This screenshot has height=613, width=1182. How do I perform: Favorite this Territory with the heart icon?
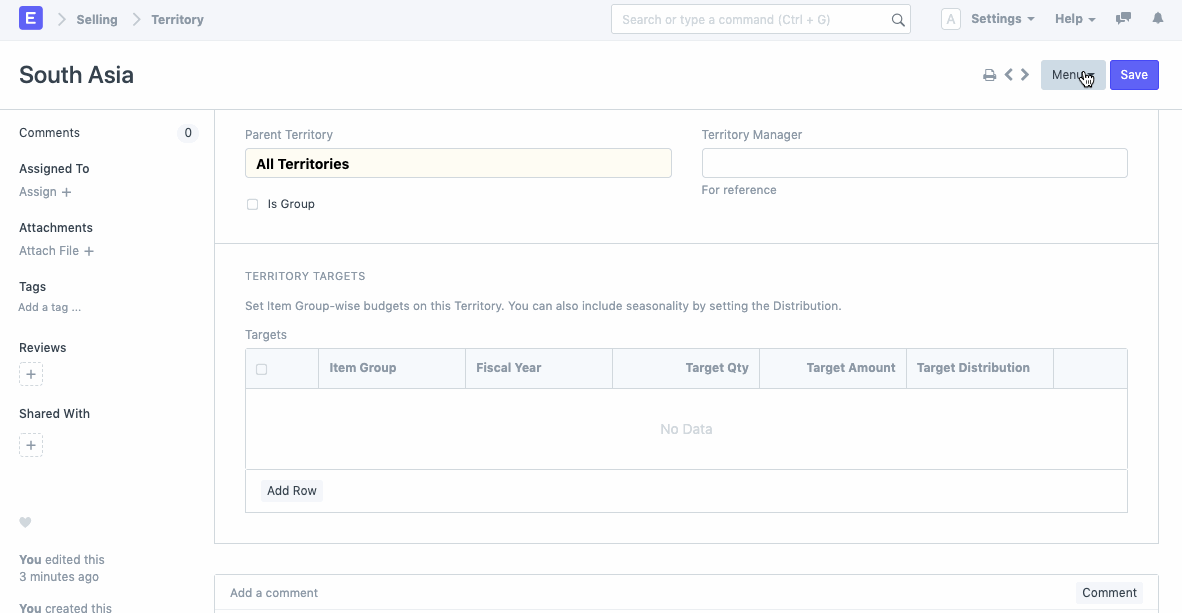25,522
